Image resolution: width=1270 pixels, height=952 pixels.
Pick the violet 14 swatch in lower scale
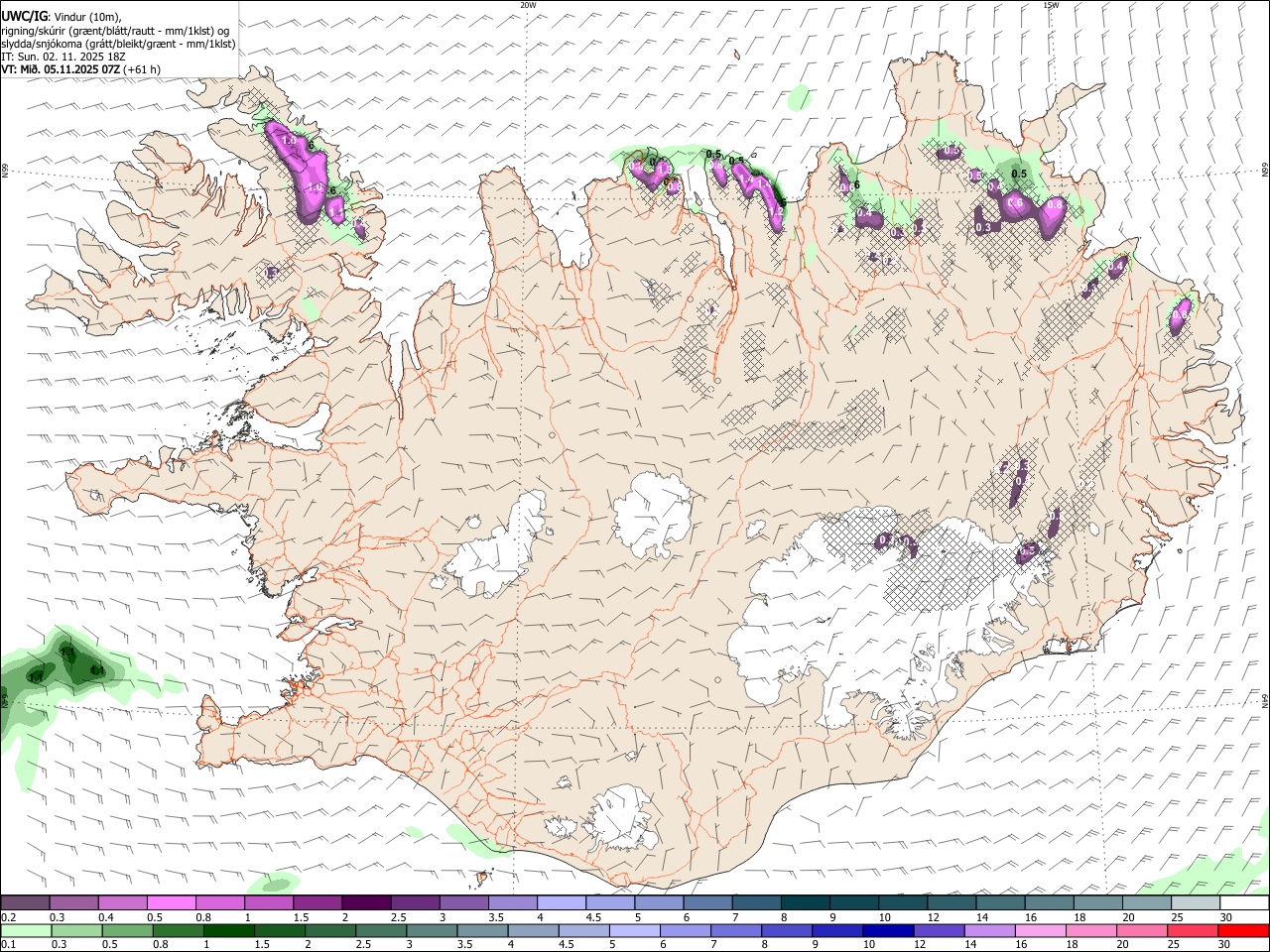990,930
